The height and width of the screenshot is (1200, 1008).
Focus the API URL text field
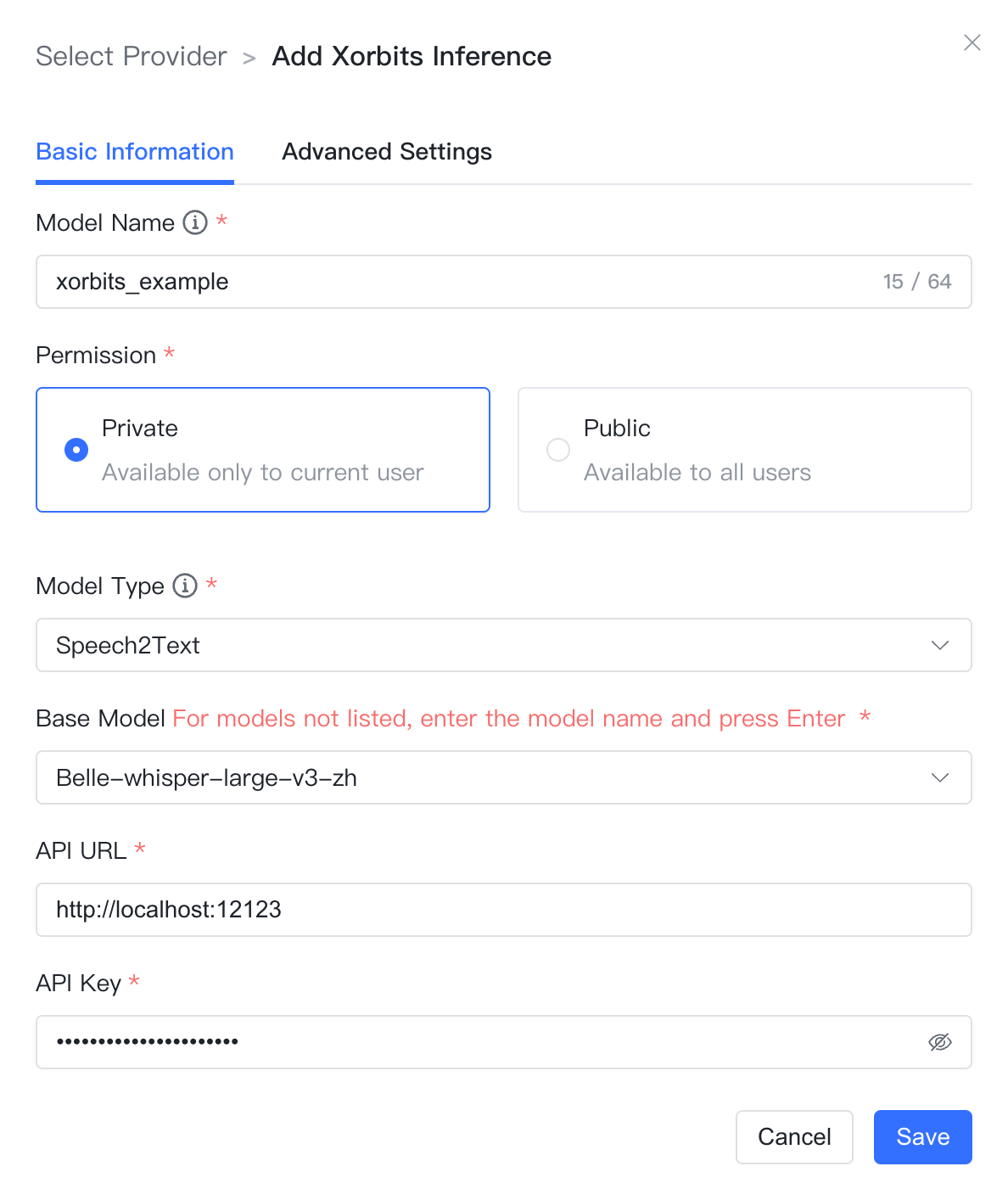coord(504,910)
